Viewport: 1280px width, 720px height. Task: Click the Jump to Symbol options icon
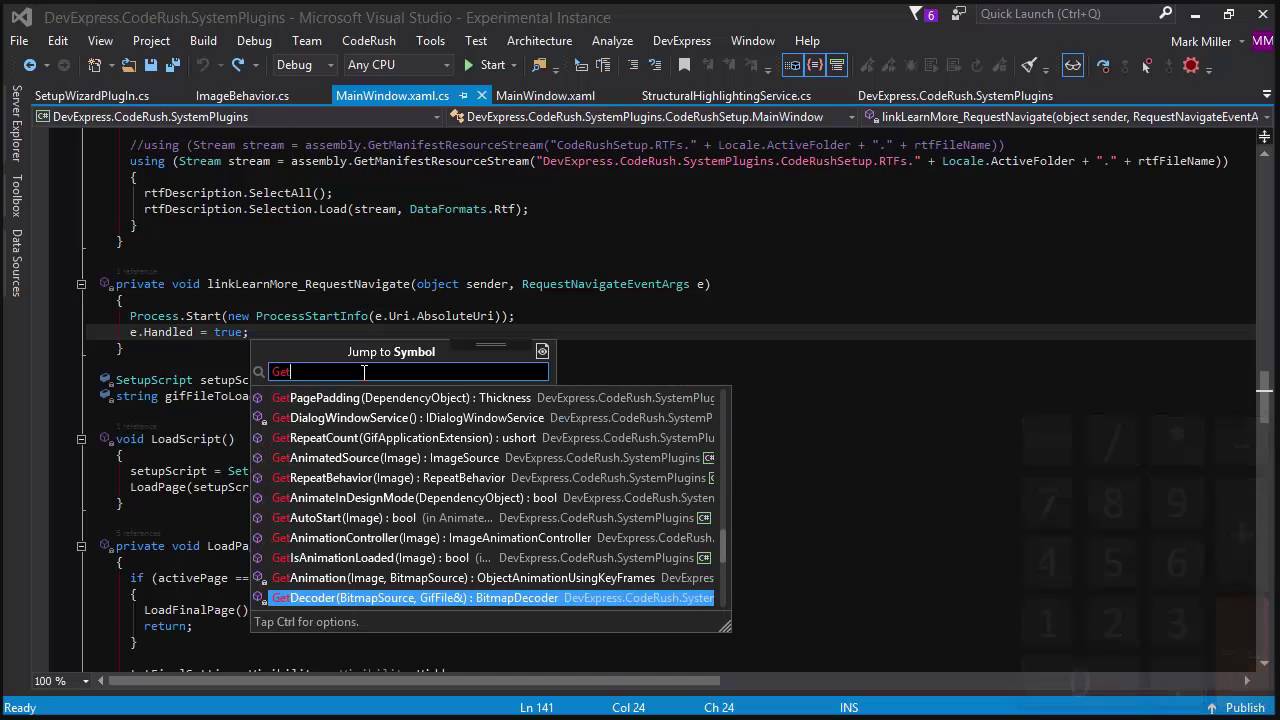(542, 351)
